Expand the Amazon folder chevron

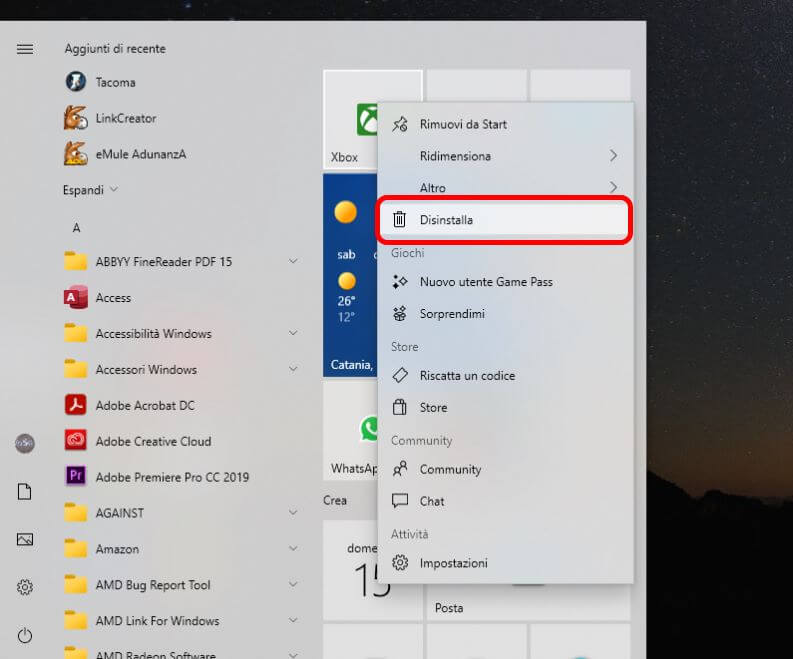pos(293,548)
